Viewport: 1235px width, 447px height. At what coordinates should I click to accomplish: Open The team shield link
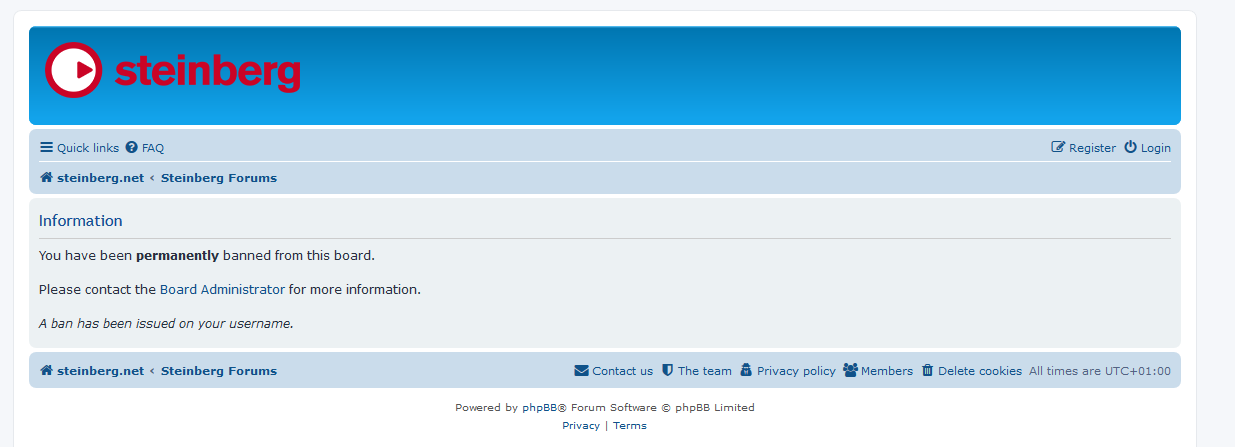(696, 371)
